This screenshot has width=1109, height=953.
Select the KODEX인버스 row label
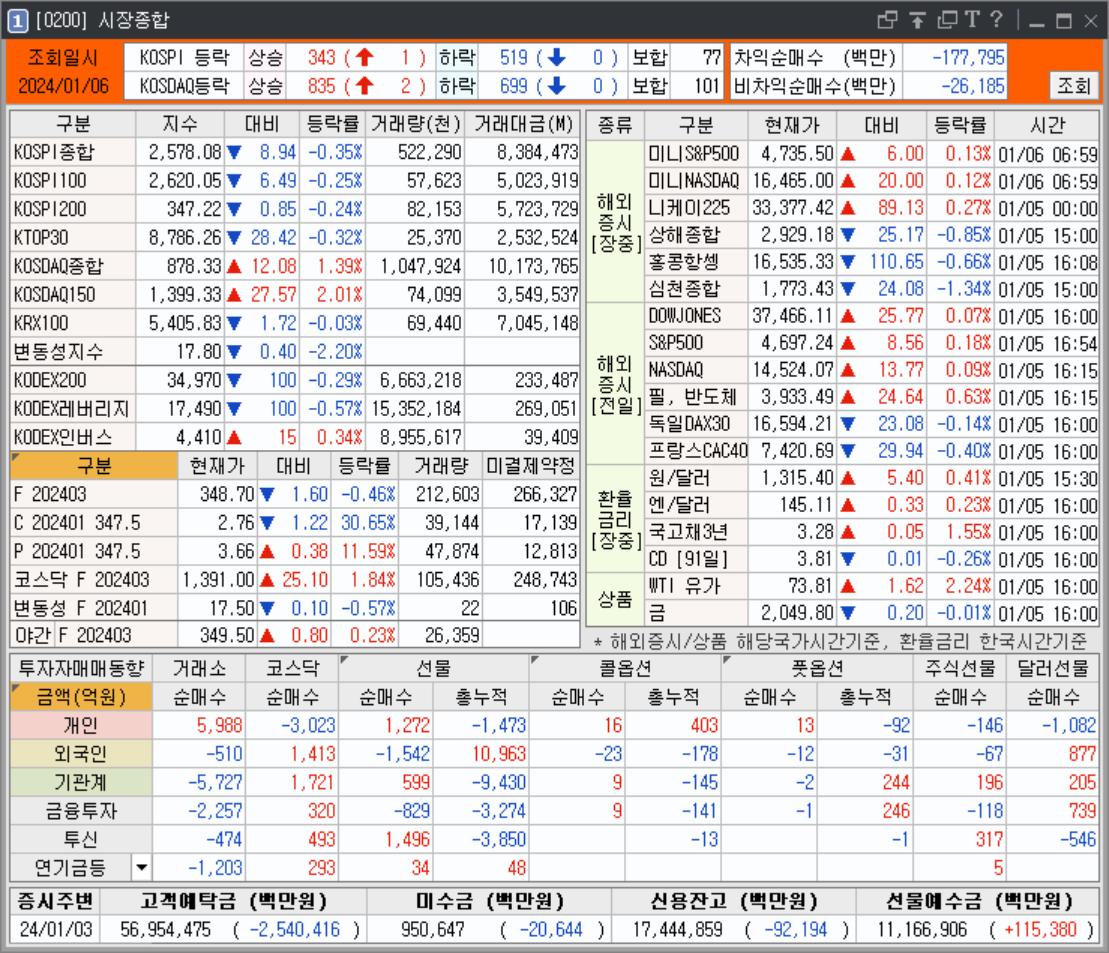click(x=73, y=437)
